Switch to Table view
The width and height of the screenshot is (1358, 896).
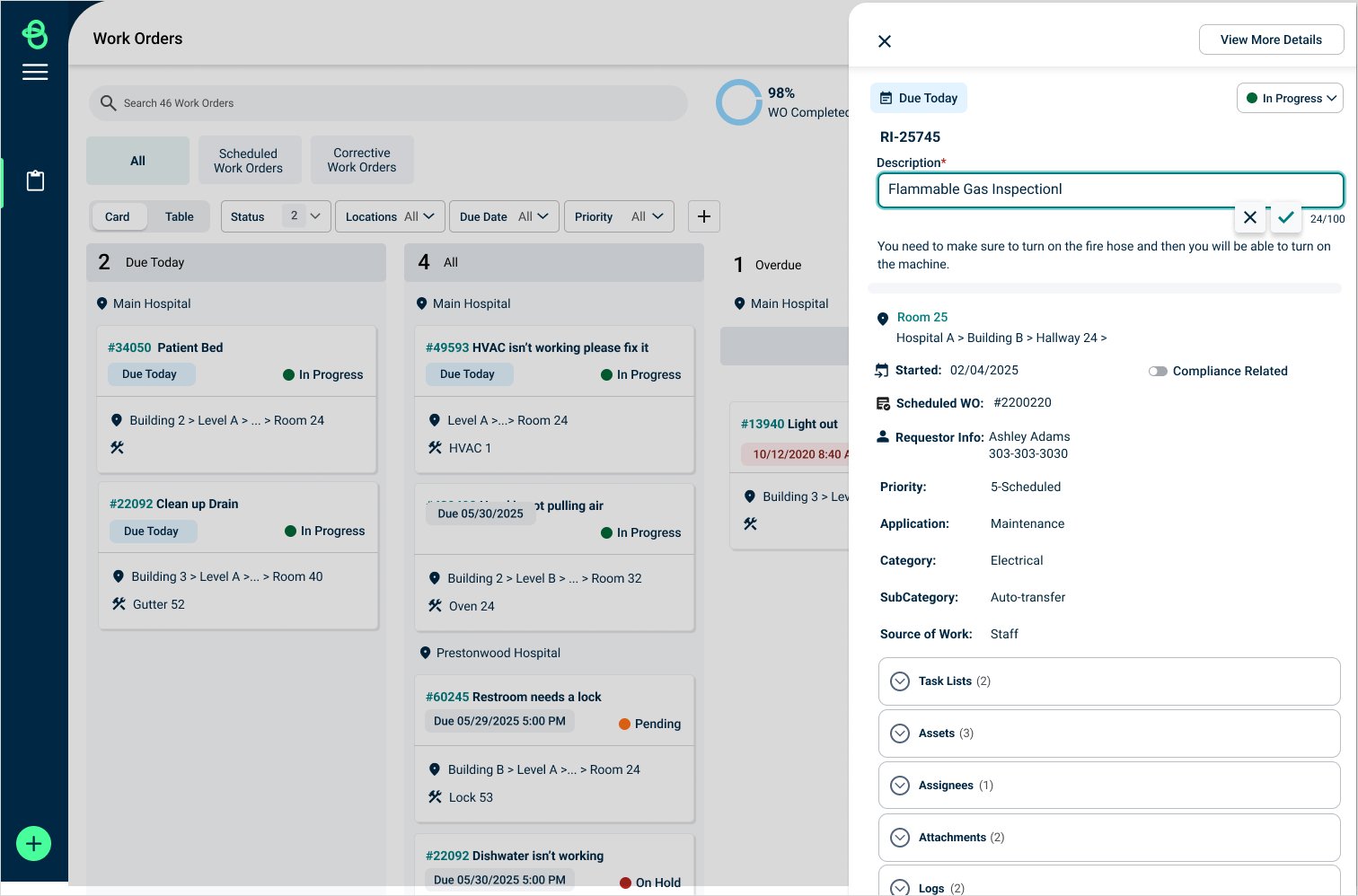[180, 216]
